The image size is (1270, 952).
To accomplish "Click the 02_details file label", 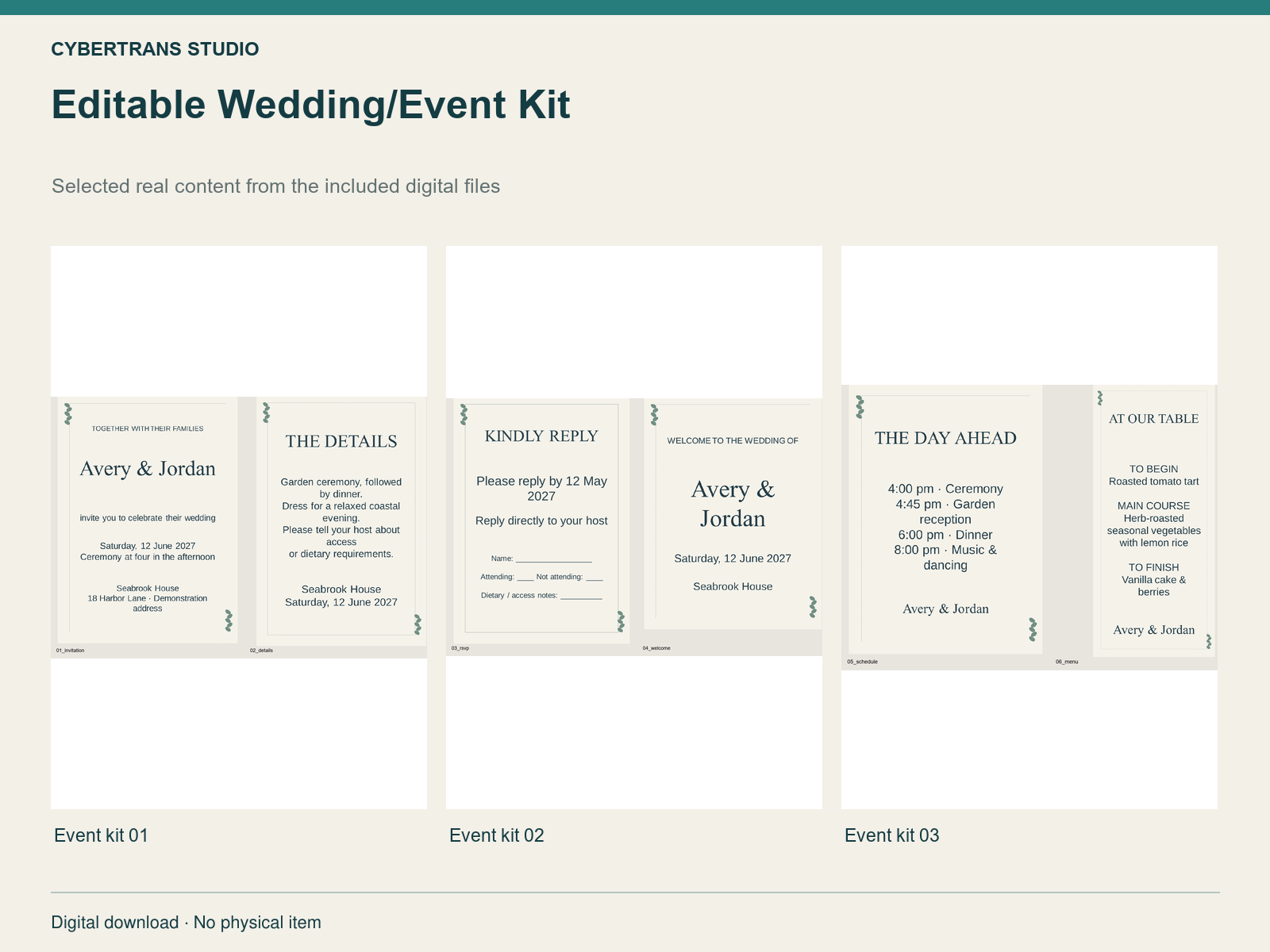I will 261,651.
